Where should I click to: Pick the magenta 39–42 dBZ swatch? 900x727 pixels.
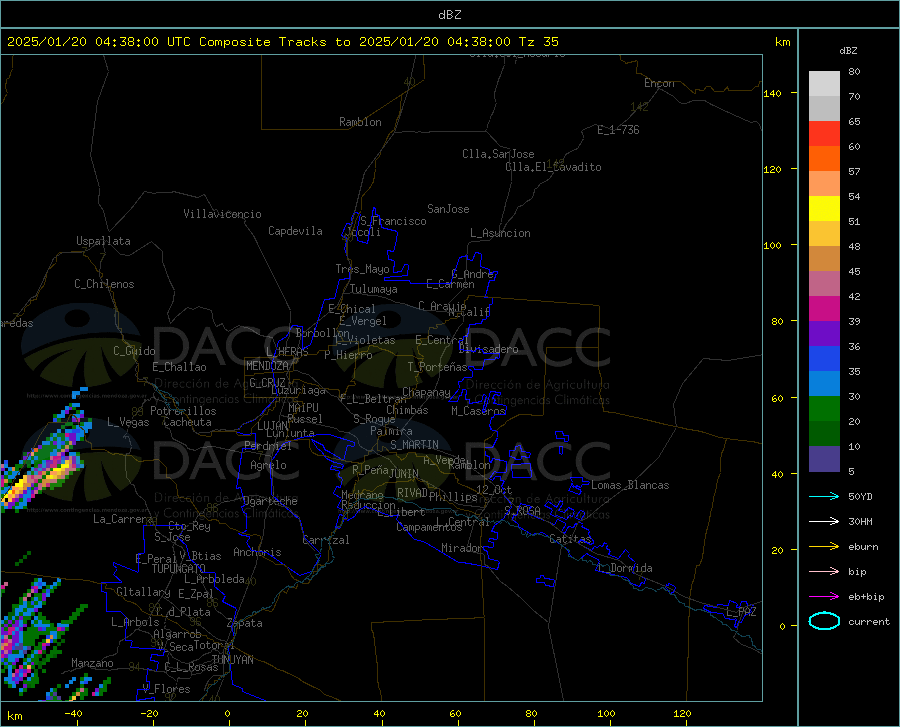pyautogui.click(x=824, y=309)
